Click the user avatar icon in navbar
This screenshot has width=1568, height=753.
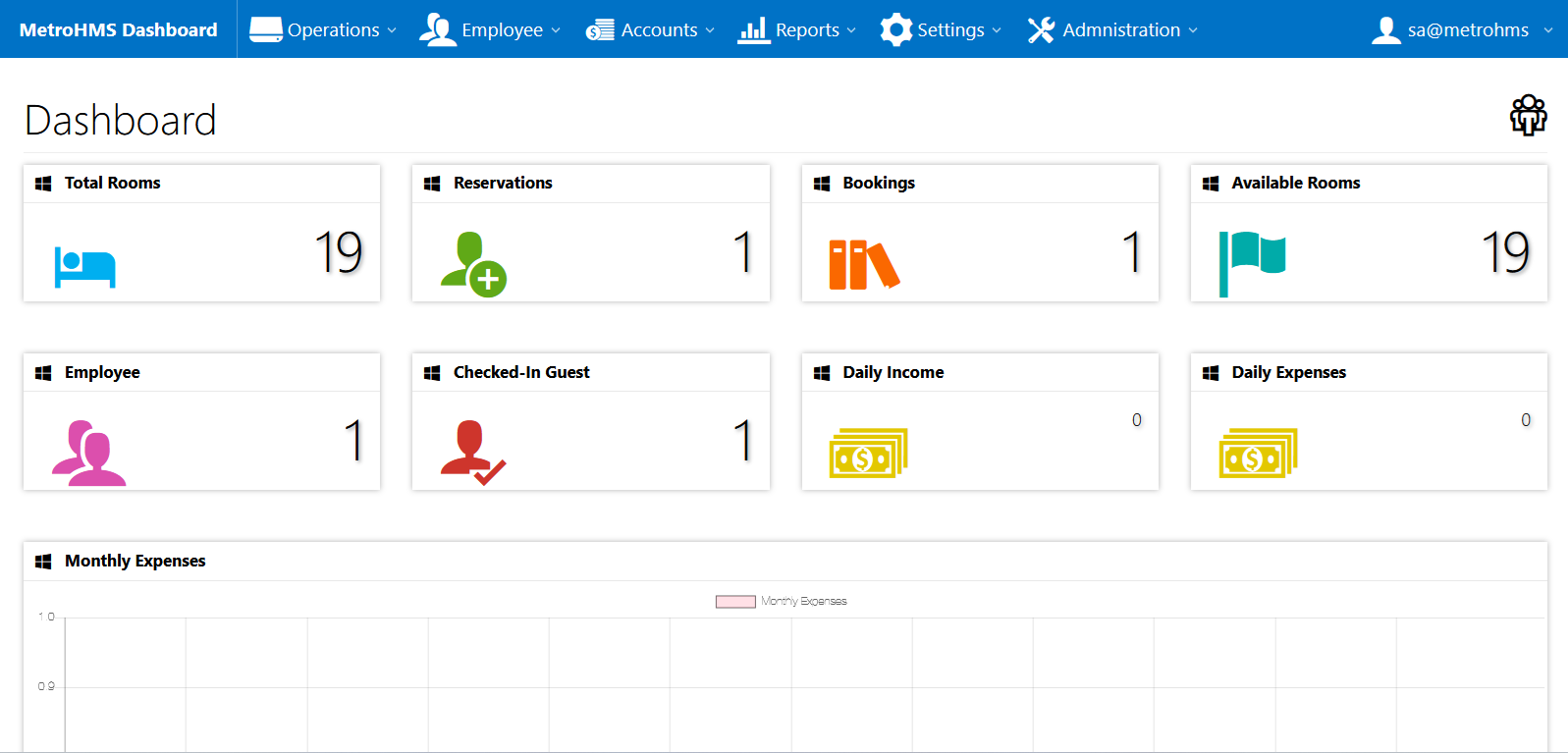click(x=1386, y=29)
